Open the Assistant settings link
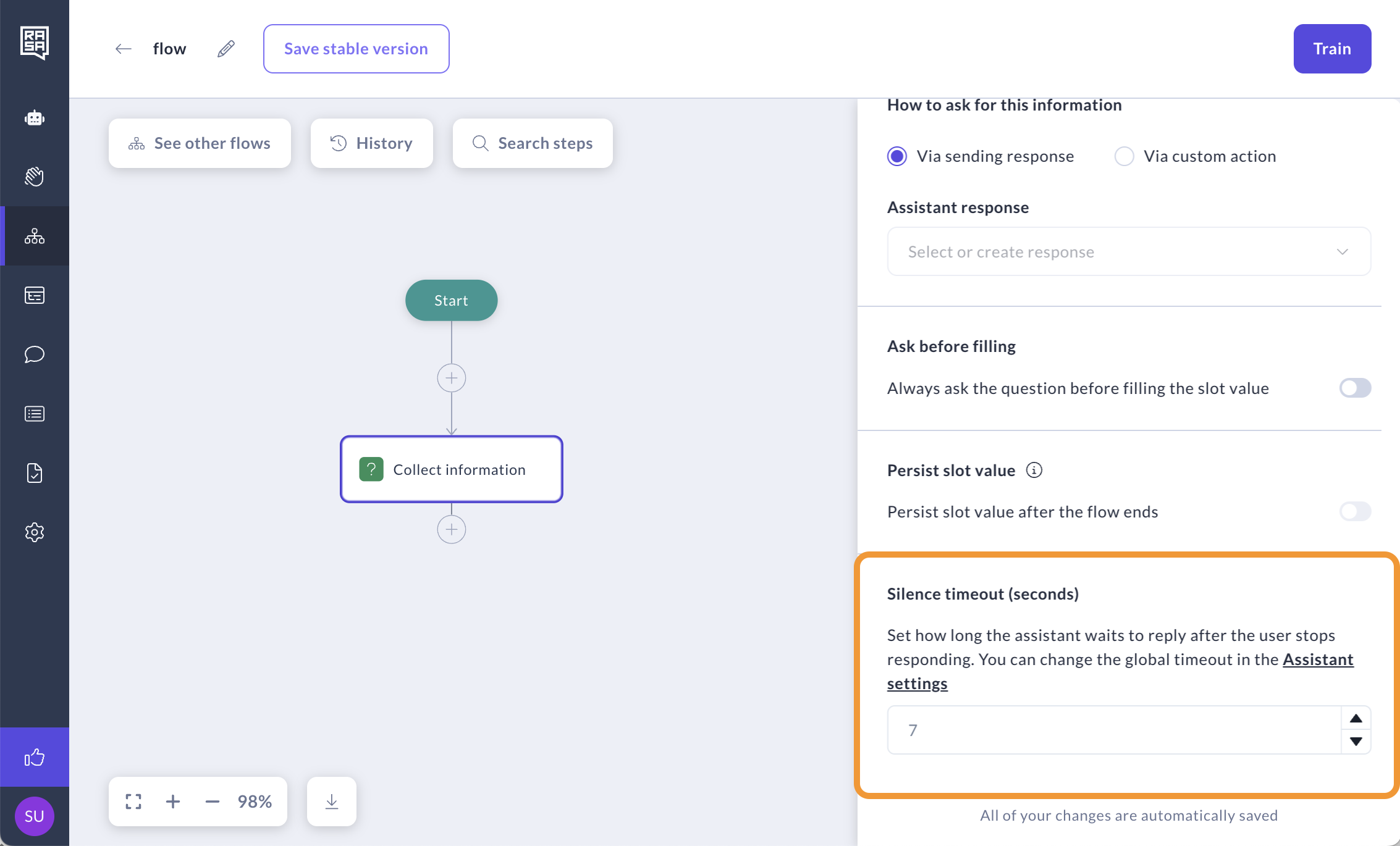1400x846 pixels. (x=1317, y=660)
